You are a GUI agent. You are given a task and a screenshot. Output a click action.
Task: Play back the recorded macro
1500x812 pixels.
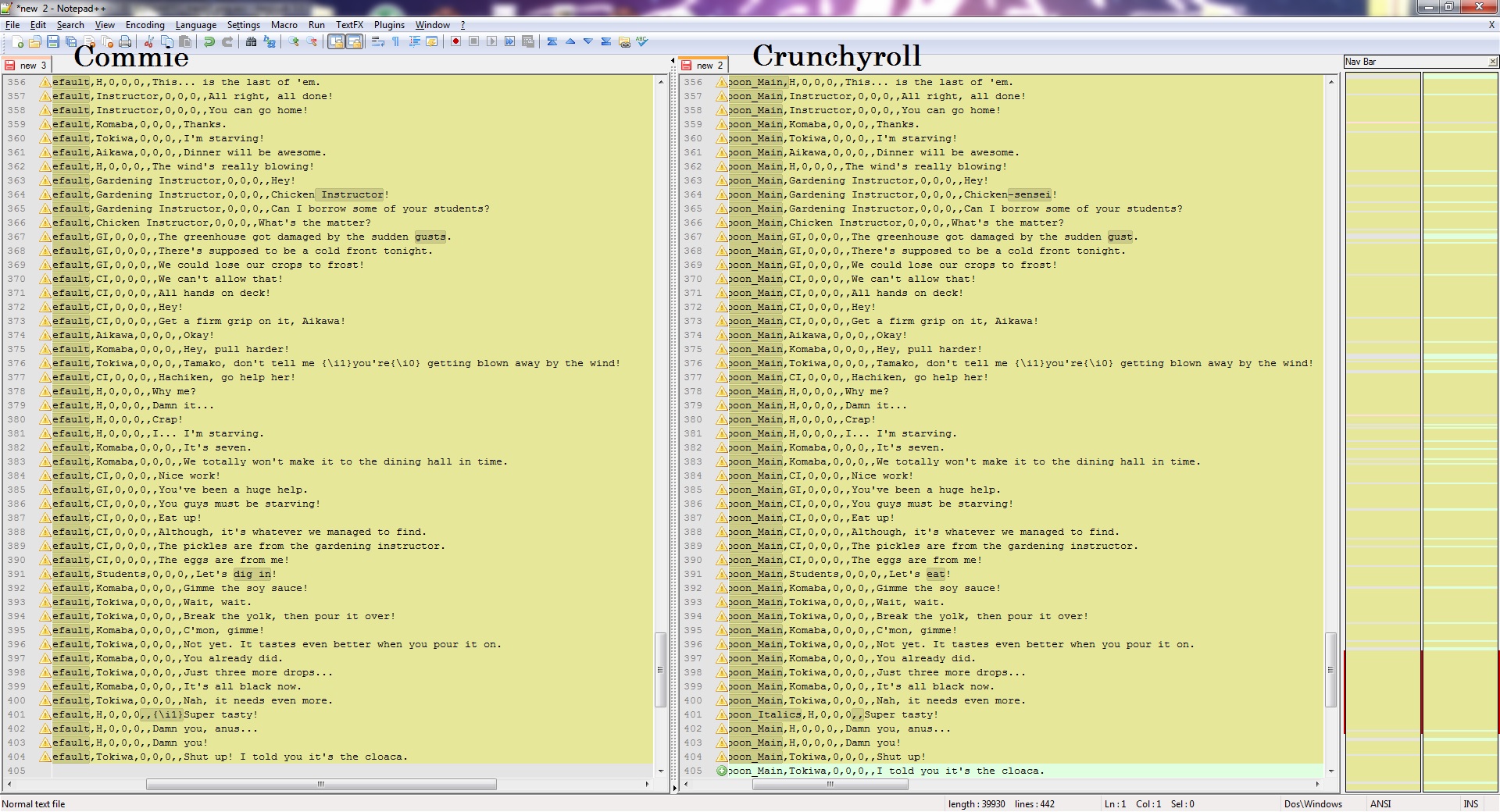click(491, 41)
